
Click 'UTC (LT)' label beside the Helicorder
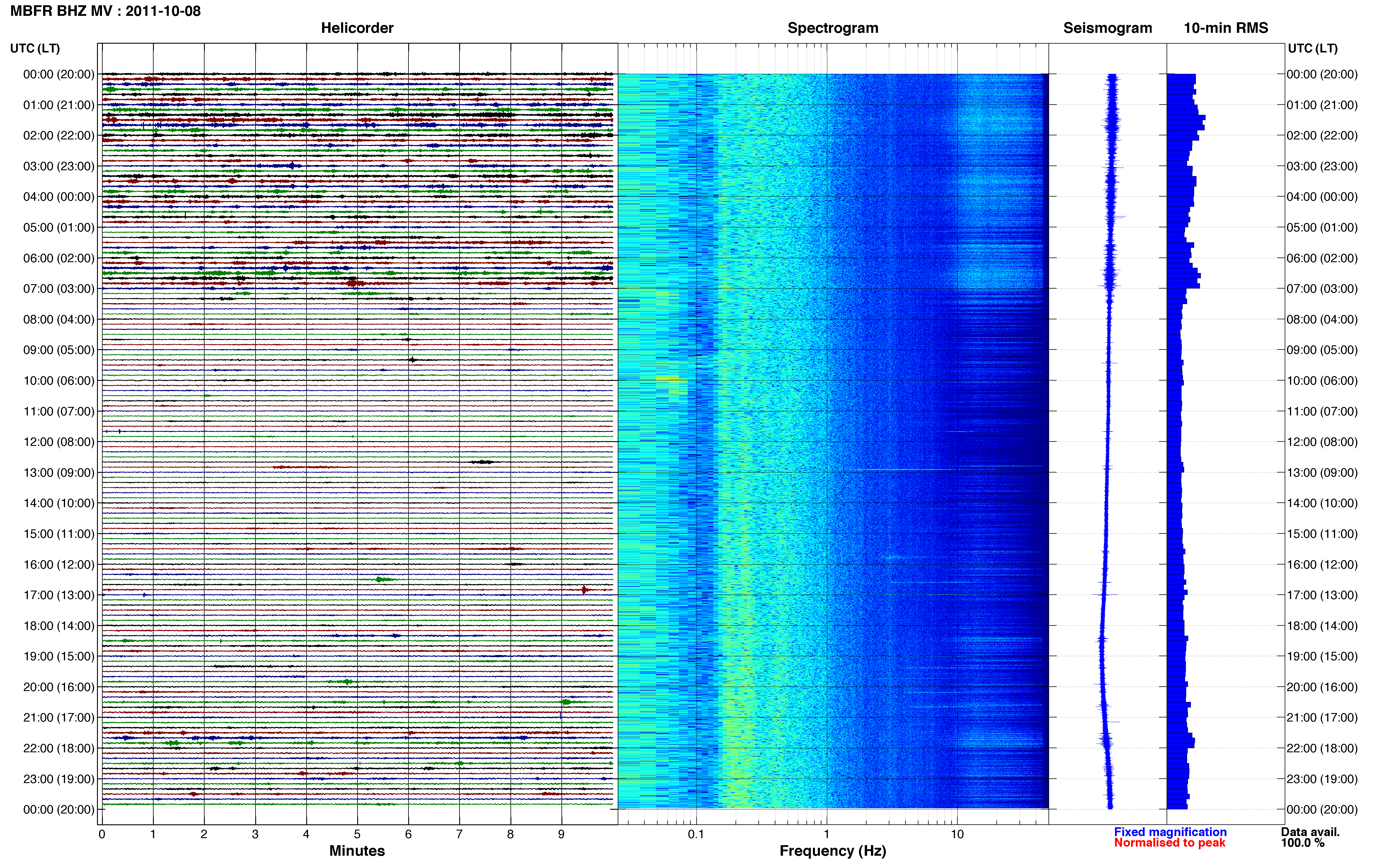click(35, 48)
